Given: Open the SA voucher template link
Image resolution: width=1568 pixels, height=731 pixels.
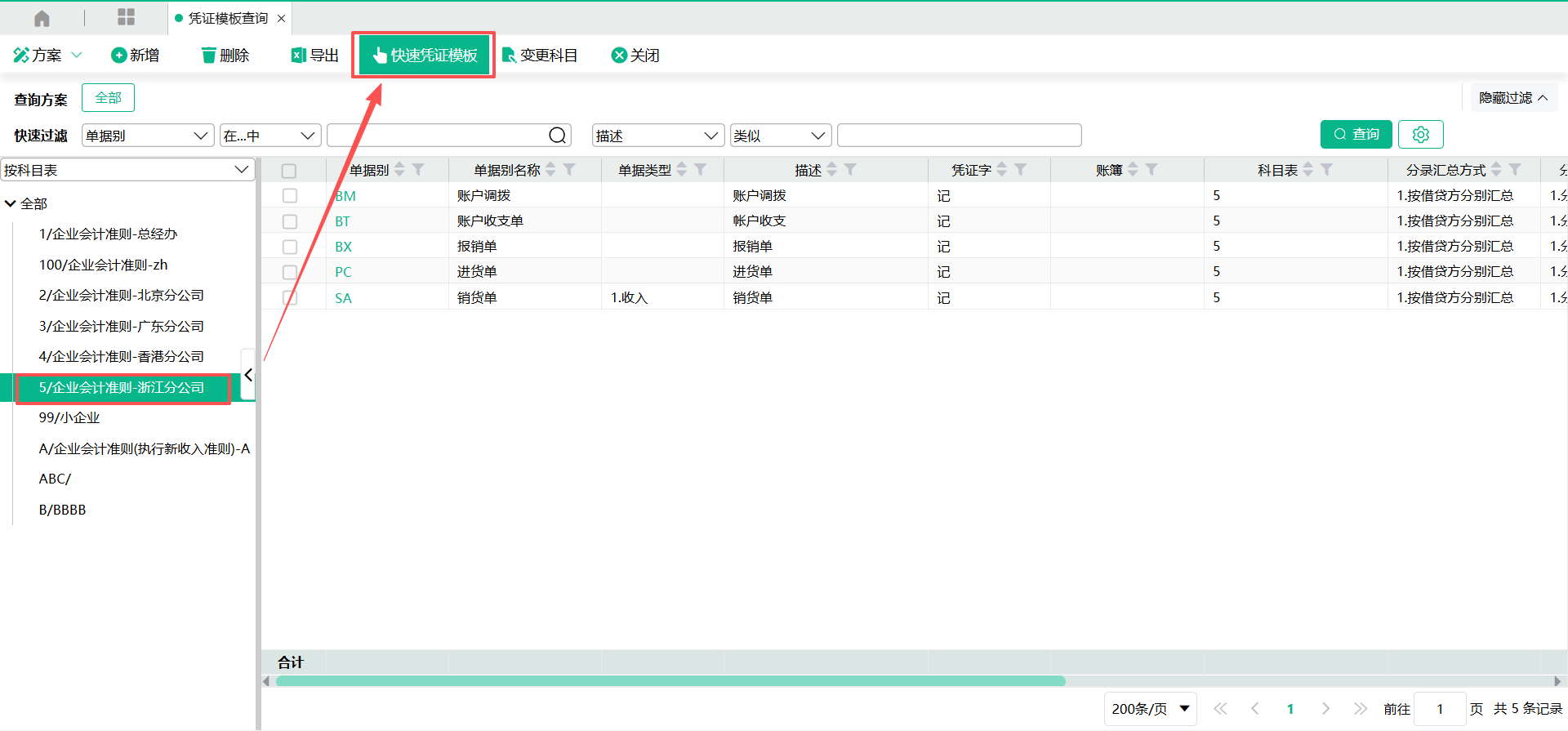Looking at the screenshot, I should (x=343, y=298).
